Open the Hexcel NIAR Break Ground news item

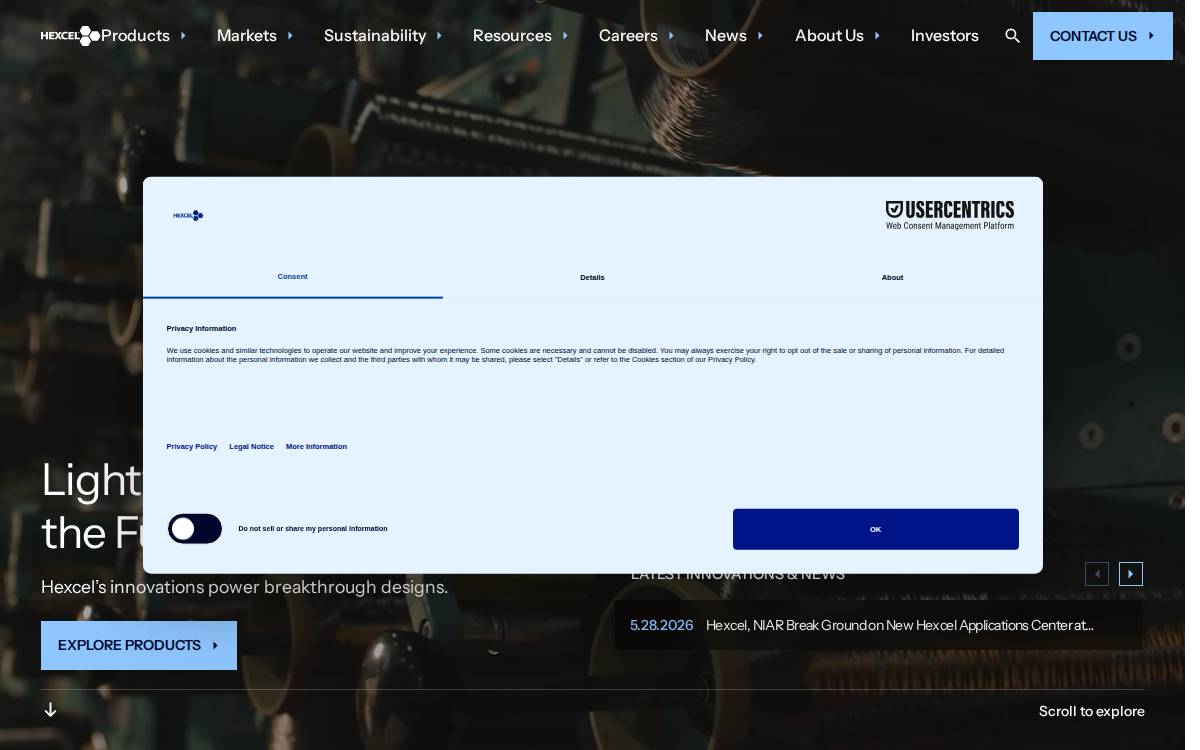900,625
